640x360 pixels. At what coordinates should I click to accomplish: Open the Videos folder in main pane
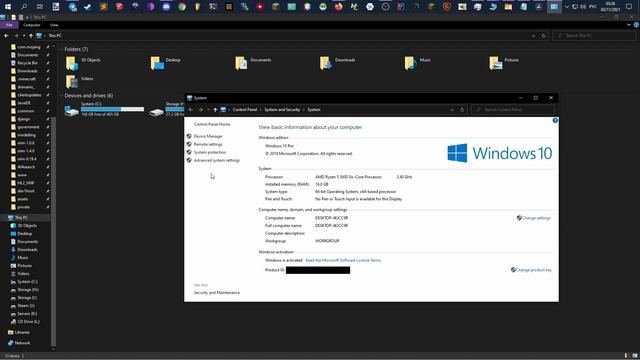80,81
